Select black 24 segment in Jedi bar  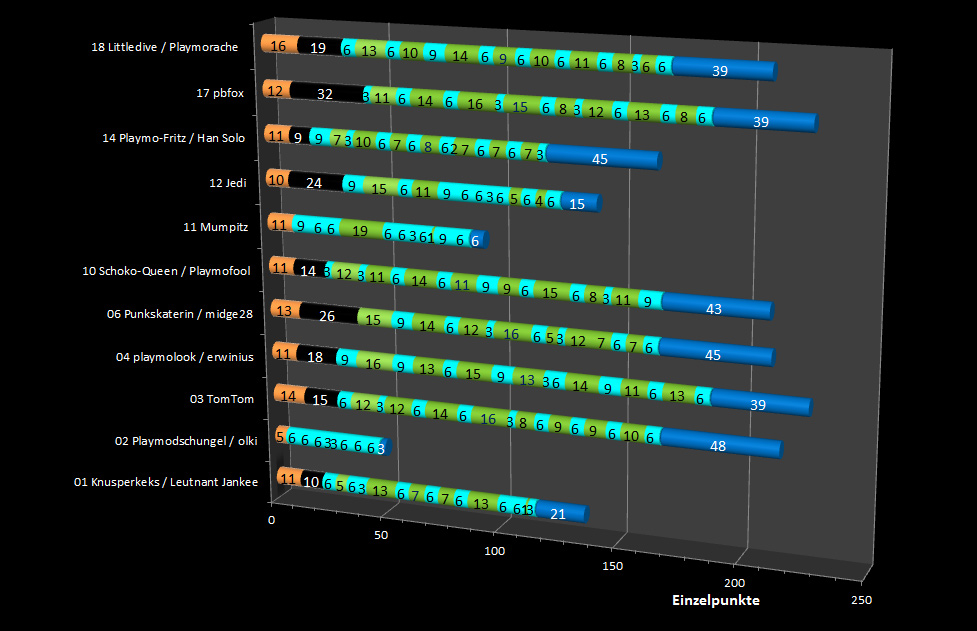pos(315,182)
